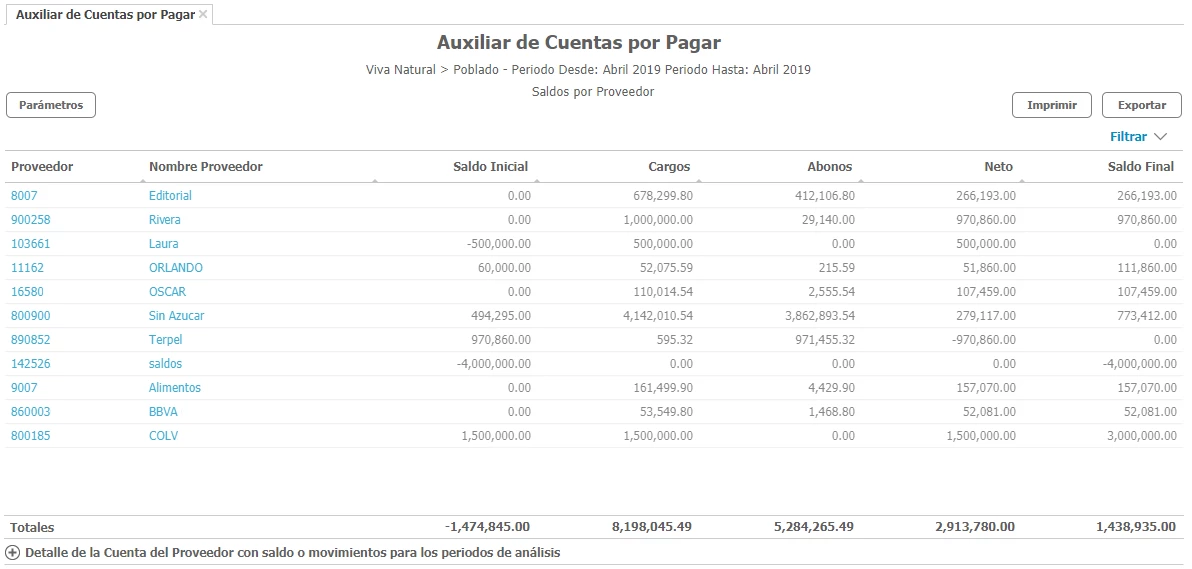Open the Parámetros button

tap(51, 106)
